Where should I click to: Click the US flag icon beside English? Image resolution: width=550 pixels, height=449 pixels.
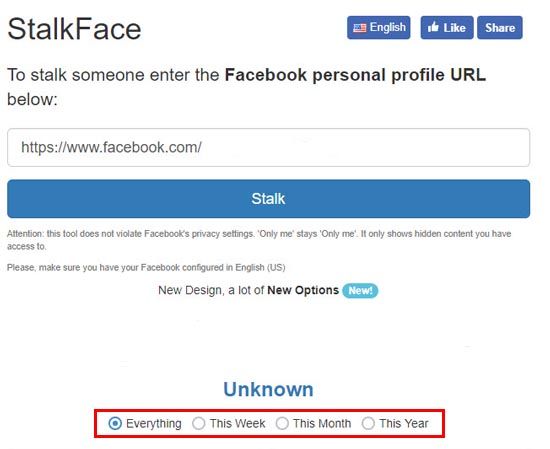359,28
